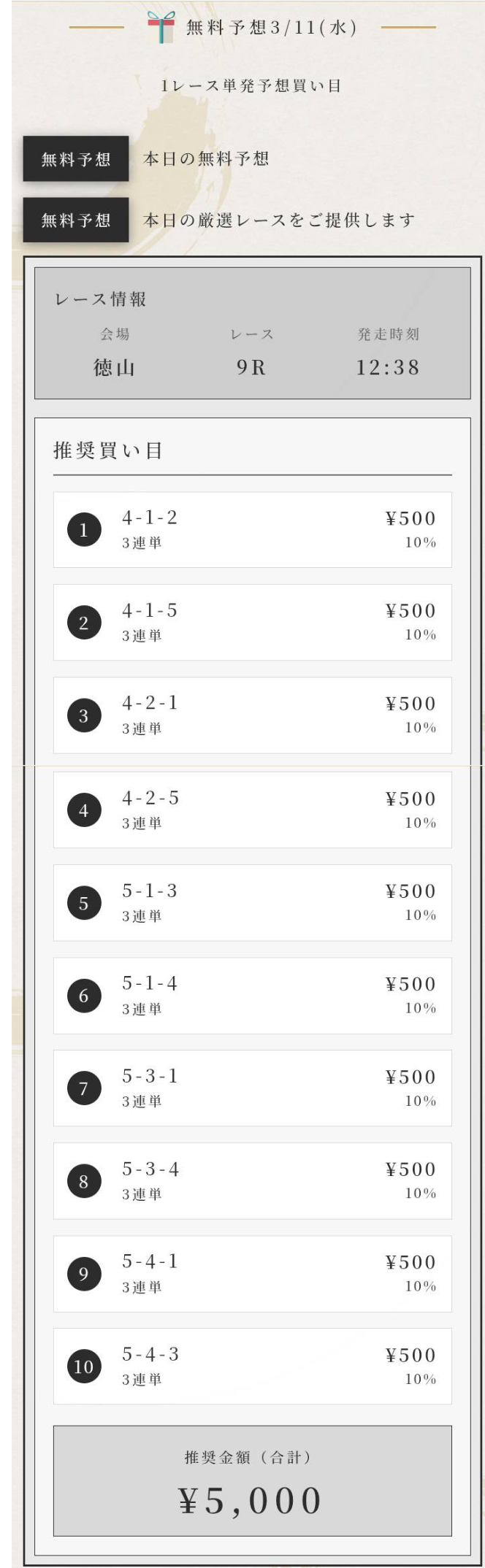Screen dimensions: 485x1568
Task: Click the number 1 circle badge
Action: (84, 530)
